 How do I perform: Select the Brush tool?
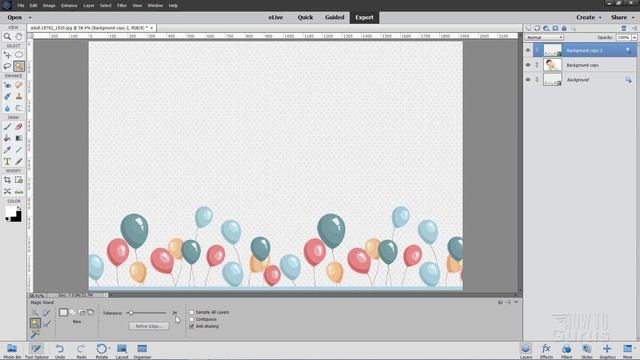pyautogui.click(x=7, y=127)
